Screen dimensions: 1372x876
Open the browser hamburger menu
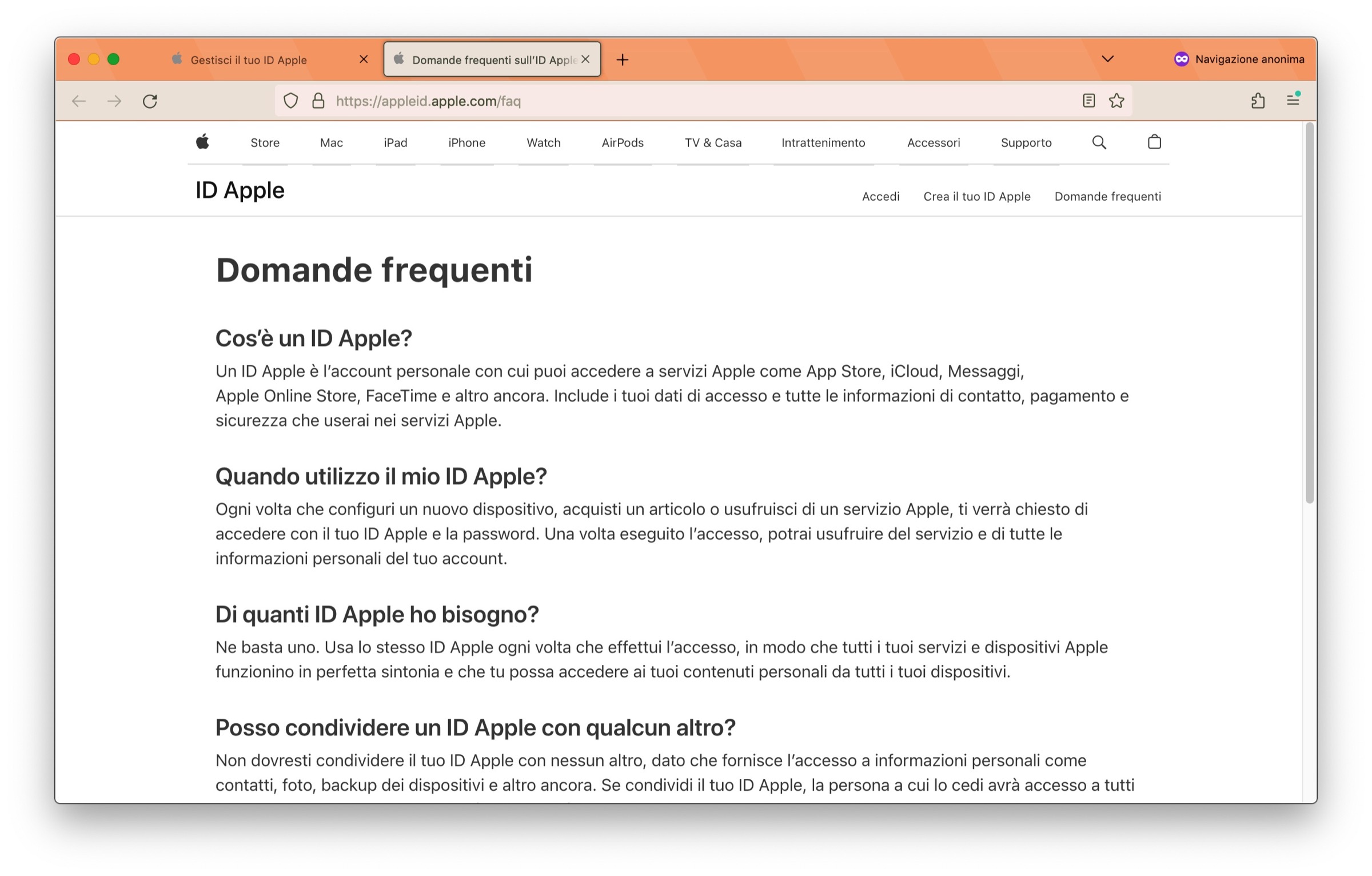pyautogui.click(x=1293, y=101)
